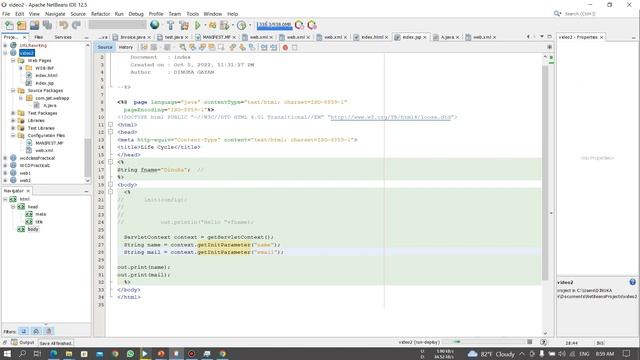The height and width of the screenshot is (360, 640).
Task: Collapse code fold at line 19 body tag
Action: tap(111, 184)
